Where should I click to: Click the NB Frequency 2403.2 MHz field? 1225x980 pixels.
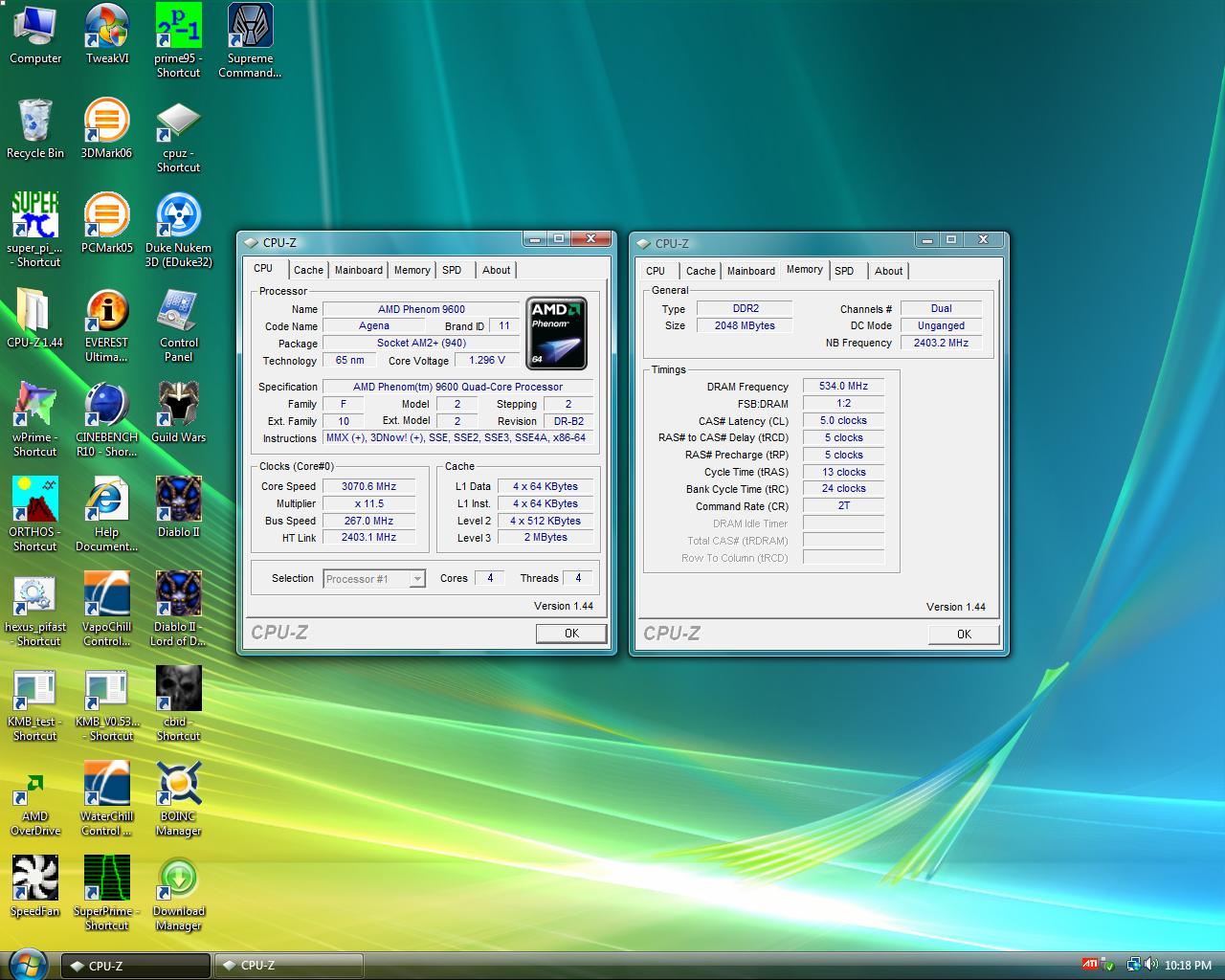(941, 343)
